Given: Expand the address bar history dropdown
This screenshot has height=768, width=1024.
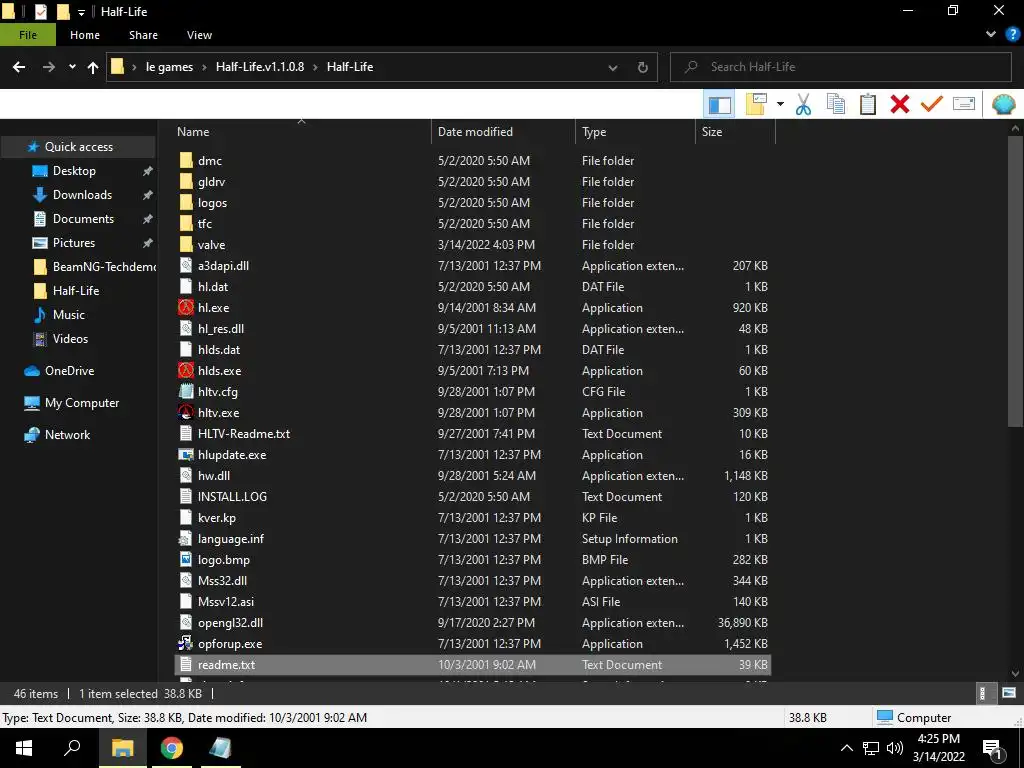Looking at the screenshot, I should (x=613, y=67).
